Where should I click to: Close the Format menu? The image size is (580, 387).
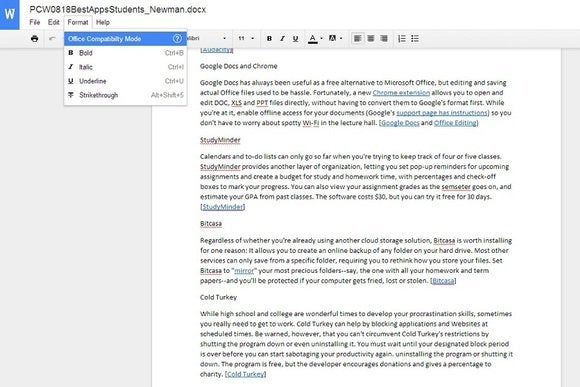(x=78, y=22)
